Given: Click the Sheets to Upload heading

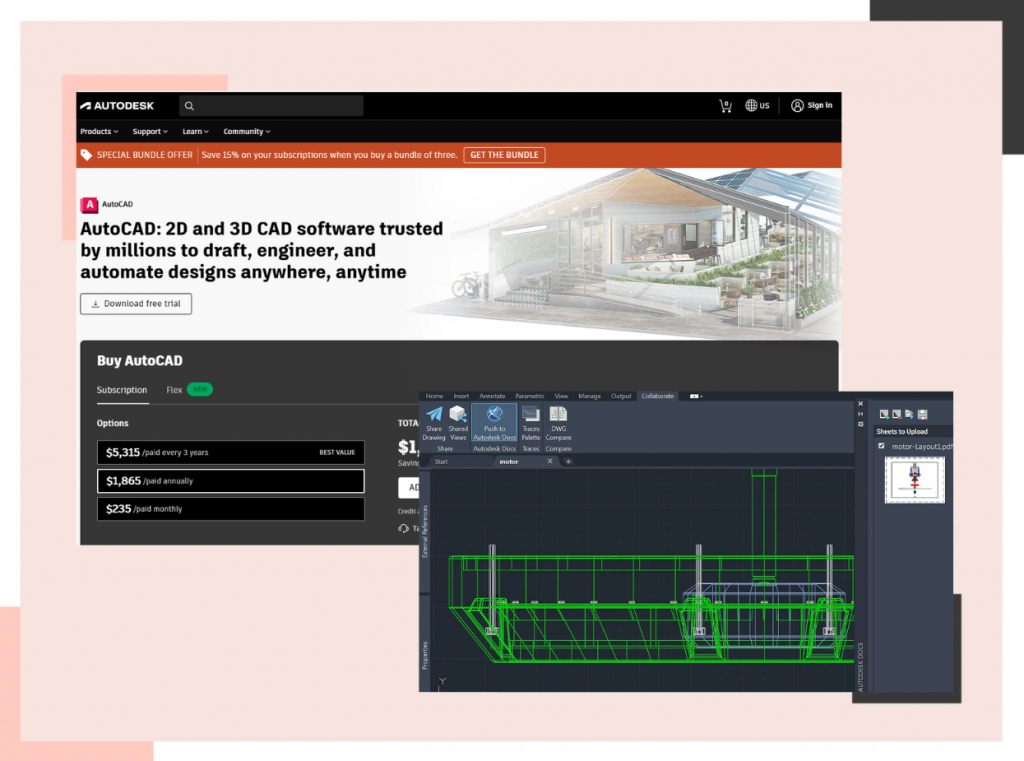Looking at the screenshot, I should (901, 431).
